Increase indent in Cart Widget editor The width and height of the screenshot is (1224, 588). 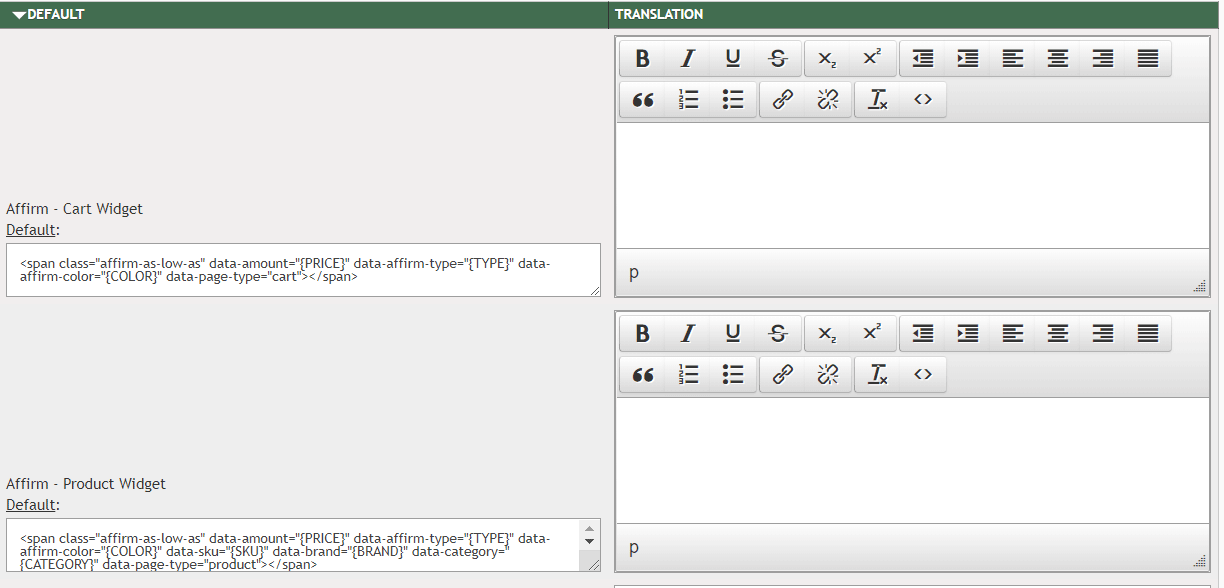pos(968,59)
